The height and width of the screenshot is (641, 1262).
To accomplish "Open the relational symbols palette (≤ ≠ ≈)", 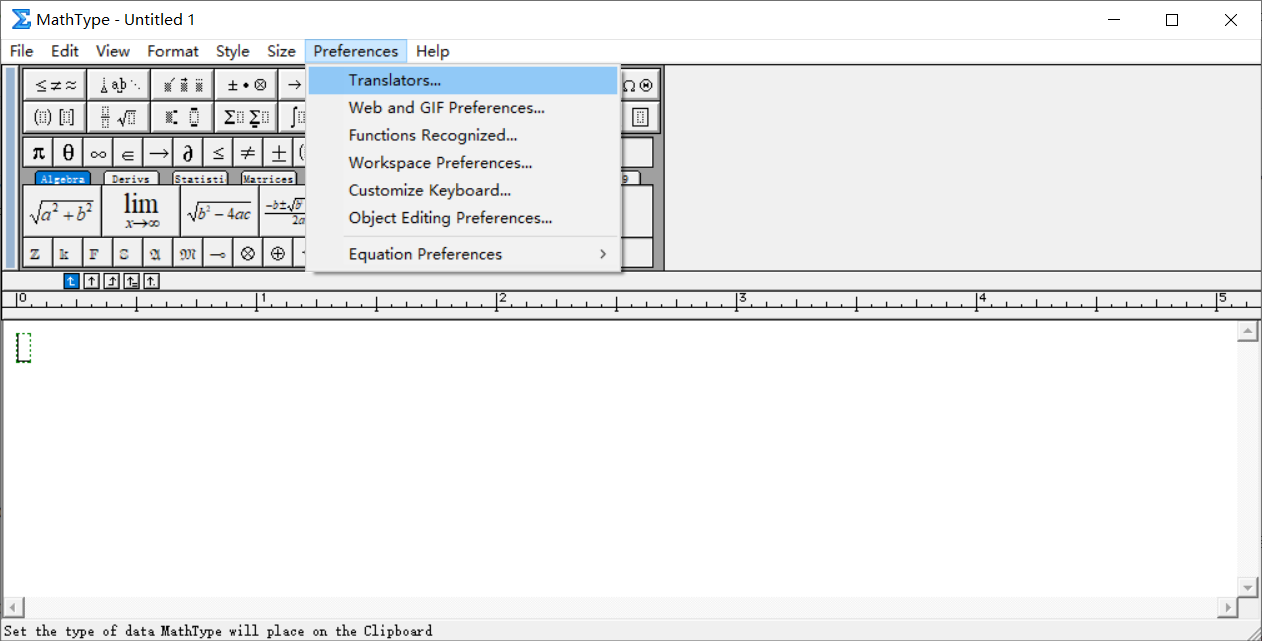I will click(x=55, y=85).
